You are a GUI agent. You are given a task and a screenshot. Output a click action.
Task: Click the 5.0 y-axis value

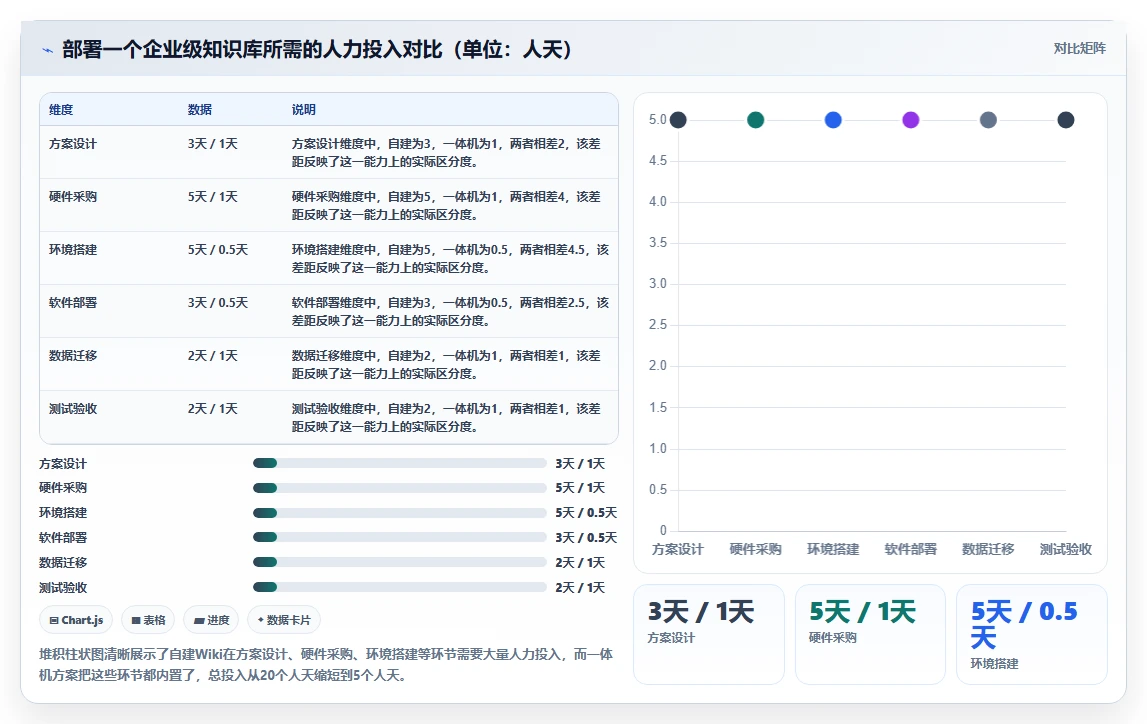658,119
